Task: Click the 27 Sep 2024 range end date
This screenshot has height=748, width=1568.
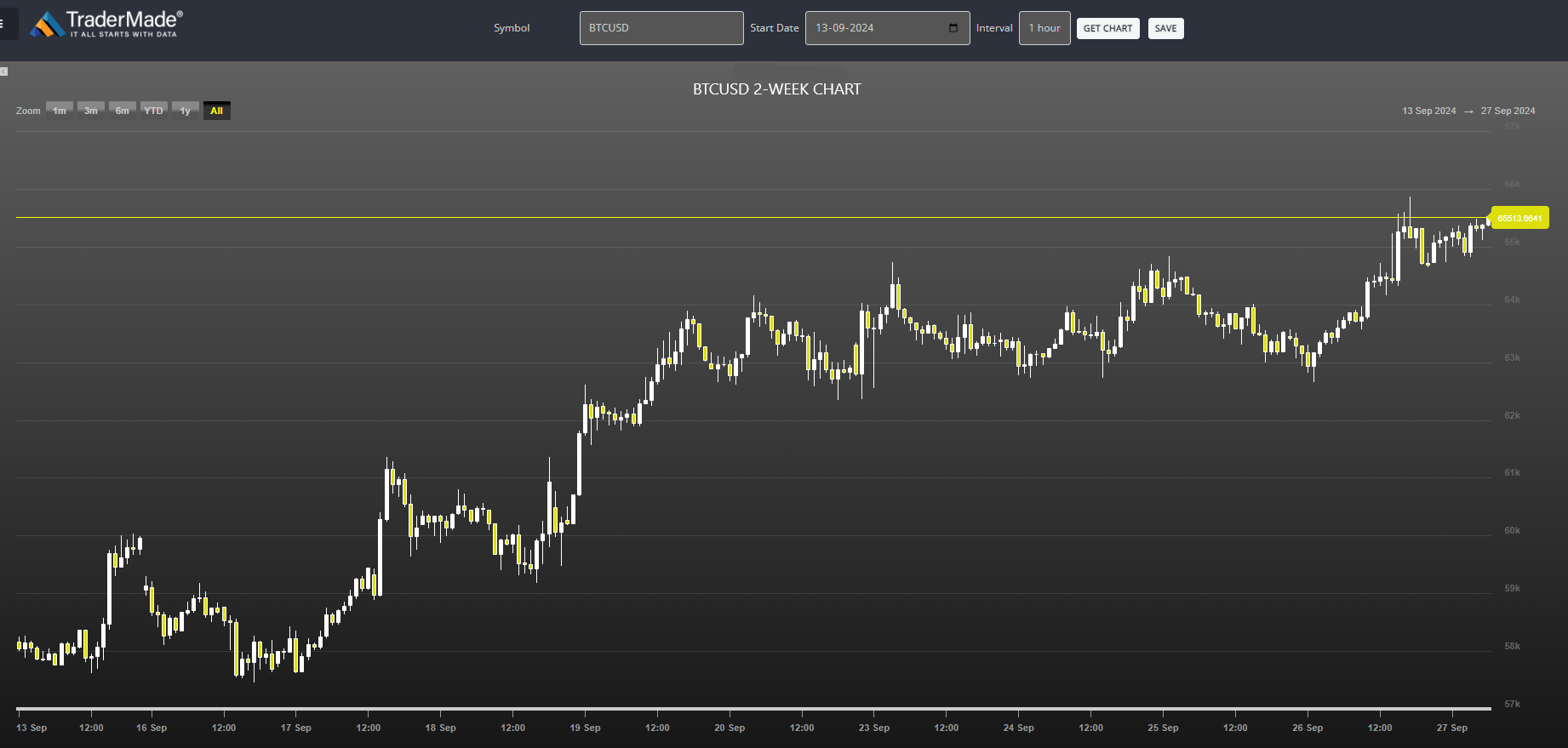Action: [1508, 111]
